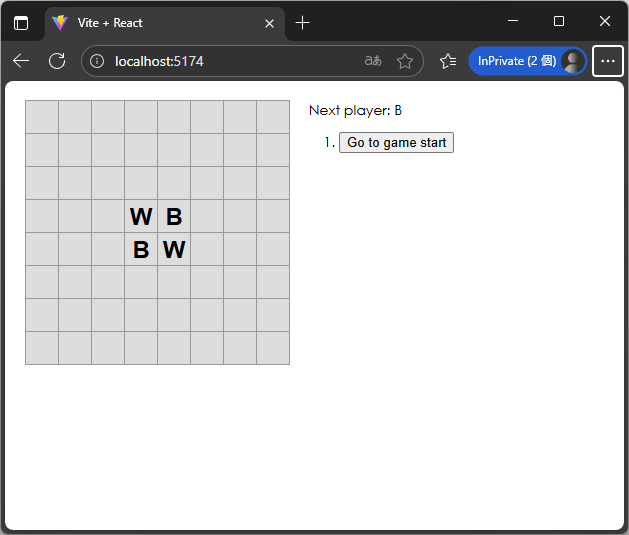Click the B piece in upper-right center

174,216
